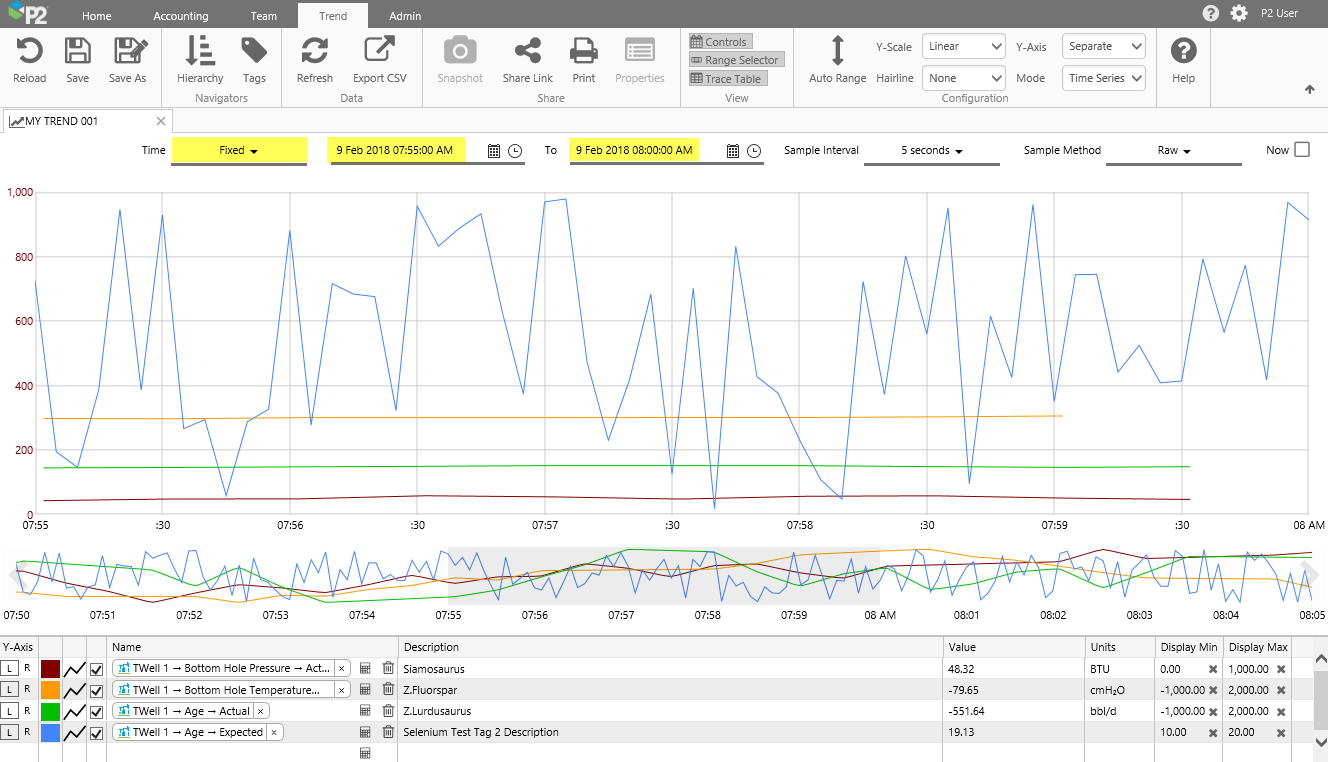
Task: Open the start date calendar picker
Action: [x=494, y=151]
